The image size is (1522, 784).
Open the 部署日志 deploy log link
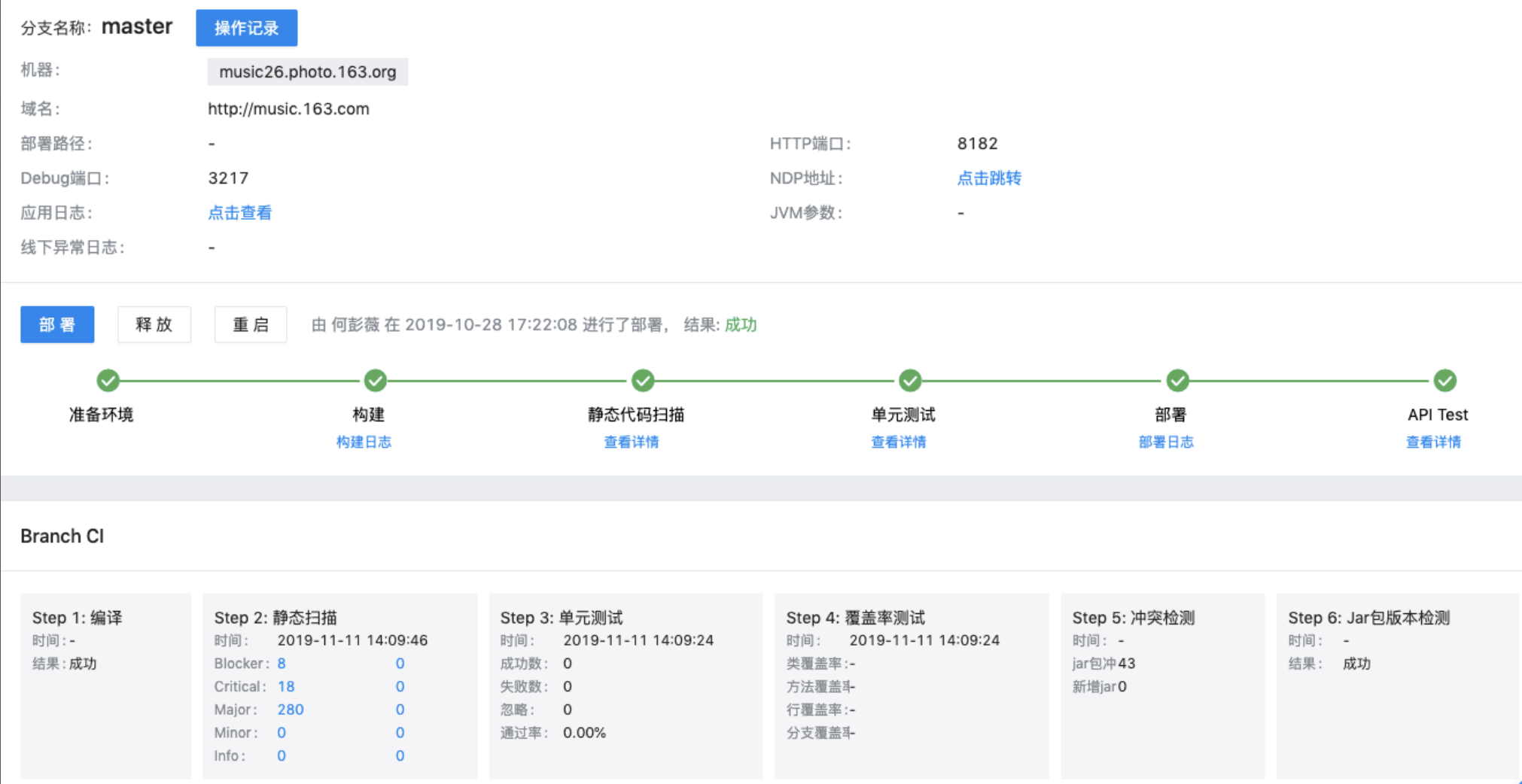(1166, 442)
